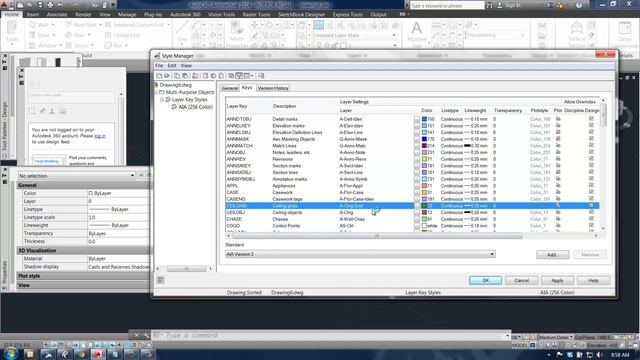Image resolution: width=640 pixels, height=360 pixels.
Task: Toggle Allow Overrides checkbox for COGO row
Action: [x=591, y=225]
